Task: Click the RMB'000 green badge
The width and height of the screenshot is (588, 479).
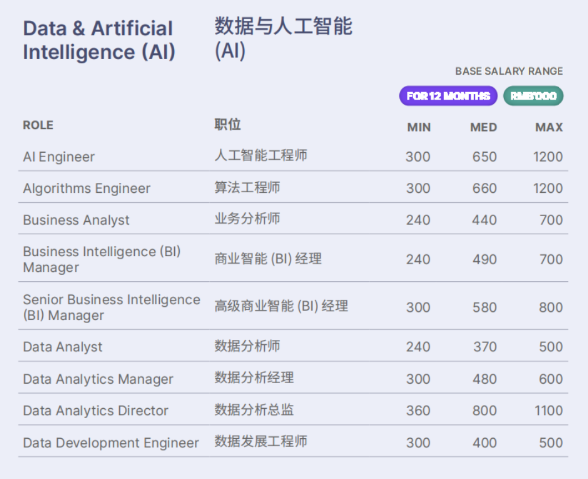Action: [533, 96]
